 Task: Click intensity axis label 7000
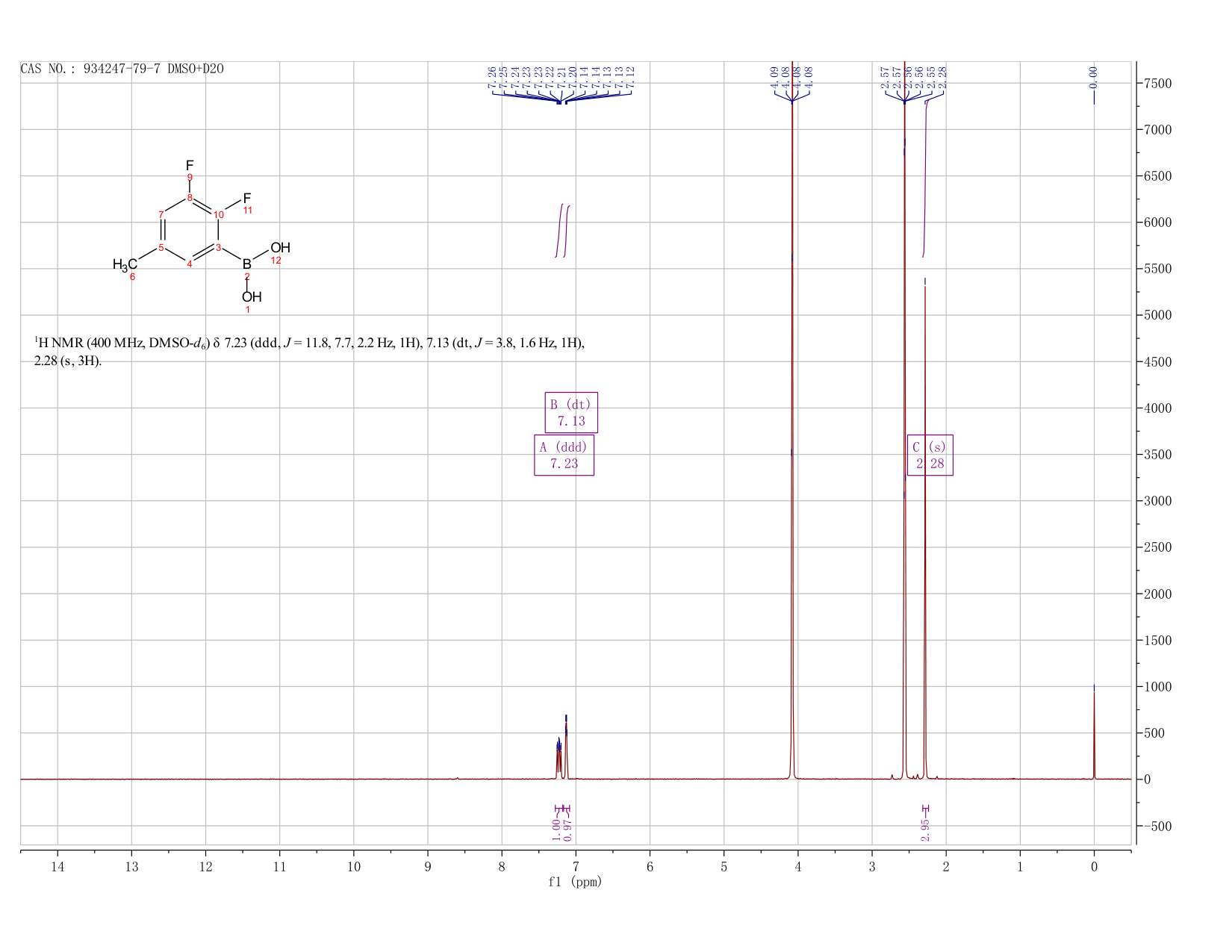tap(1157, 130)
